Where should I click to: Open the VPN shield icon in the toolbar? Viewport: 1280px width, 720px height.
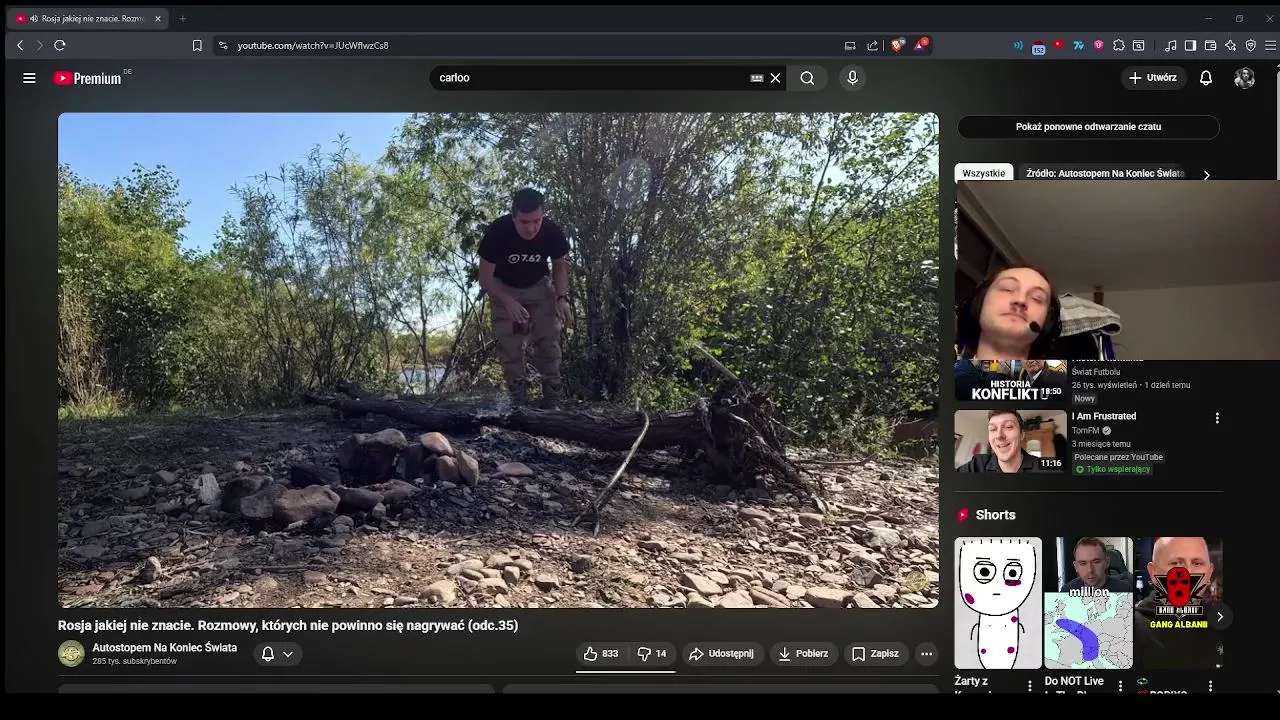coord(1250,45)
